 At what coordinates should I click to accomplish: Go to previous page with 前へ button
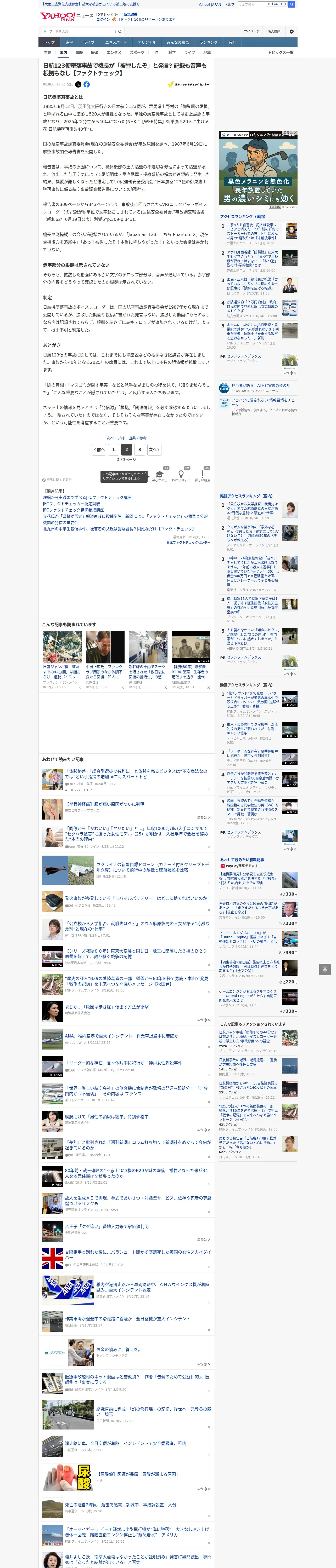[x=99, y=449]
